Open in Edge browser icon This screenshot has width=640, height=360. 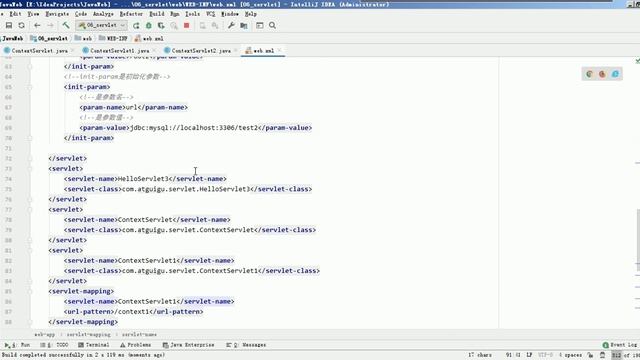tap(615, 74)
